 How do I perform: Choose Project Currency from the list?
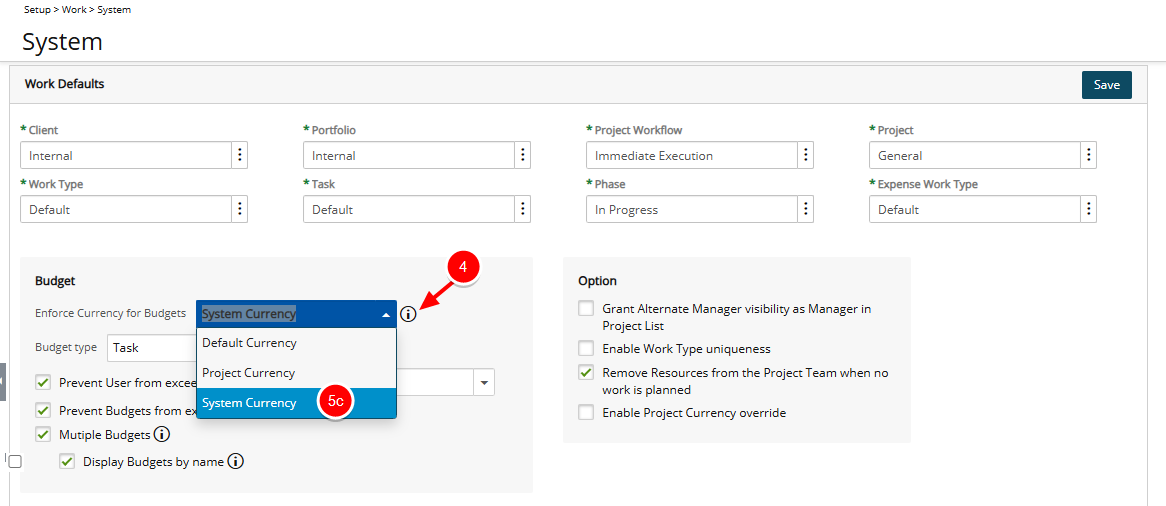tap(297, 373)
